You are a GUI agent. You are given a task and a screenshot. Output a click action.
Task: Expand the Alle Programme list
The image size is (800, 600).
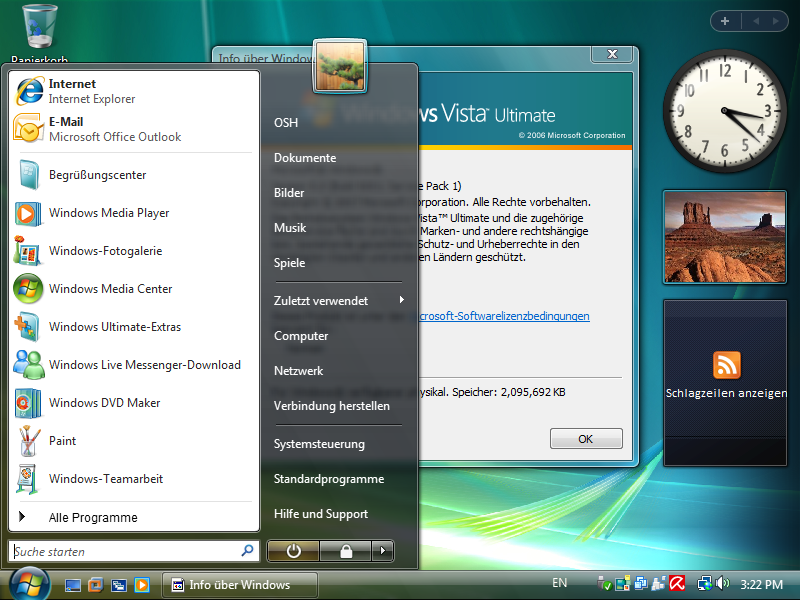(x=92, y=518)
